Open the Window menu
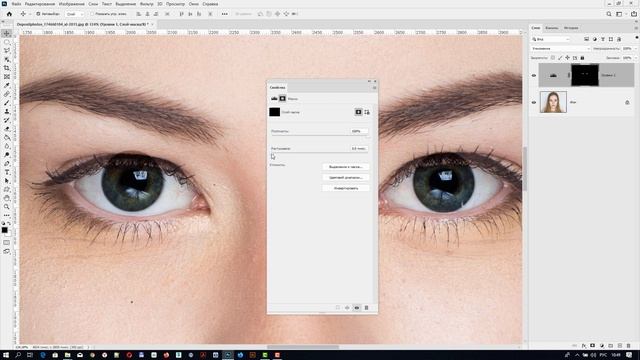The width and height of the screenshot is (640, 360). pos(193,4)
